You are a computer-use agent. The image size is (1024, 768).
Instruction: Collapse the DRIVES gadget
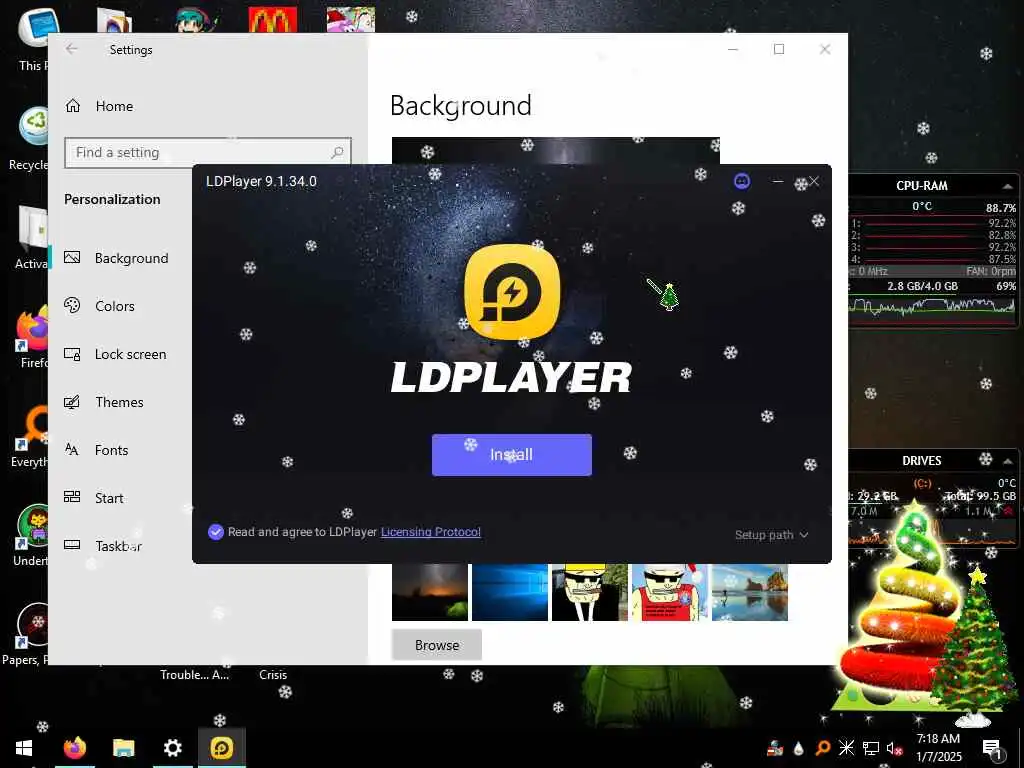(1008, 461)
